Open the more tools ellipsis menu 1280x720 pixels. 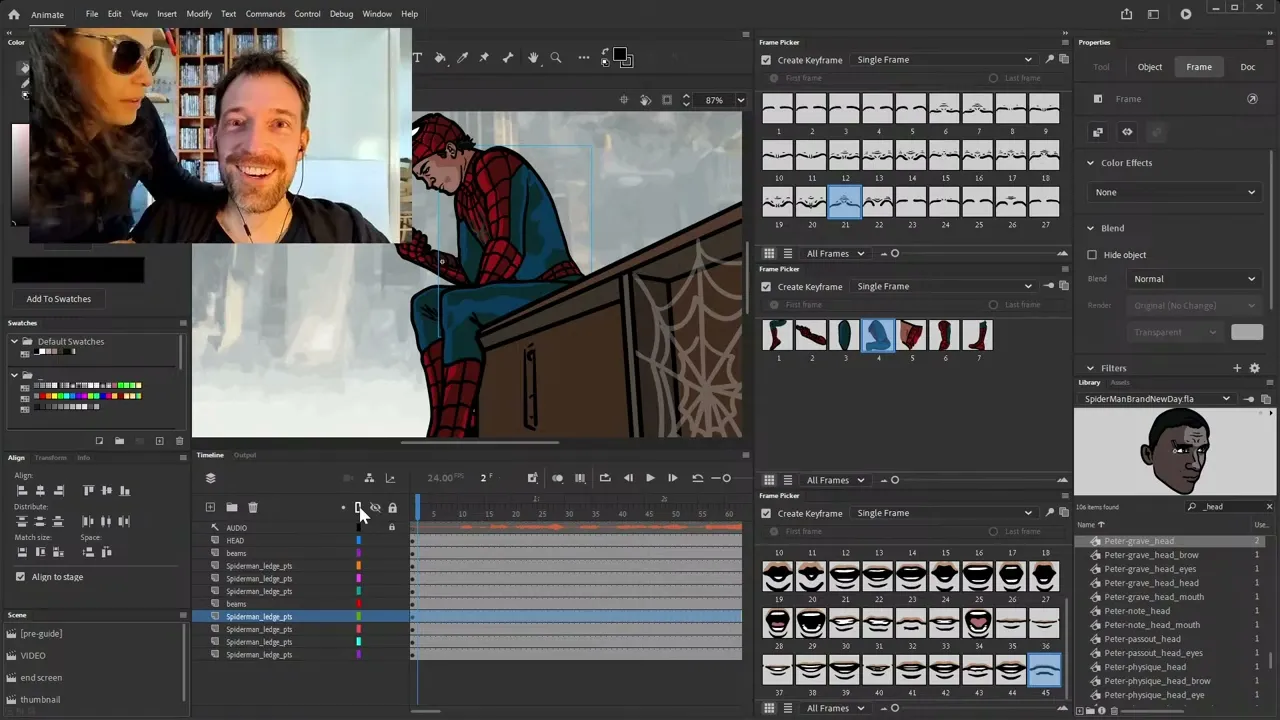pyautogui.click(x=584, y=58)
